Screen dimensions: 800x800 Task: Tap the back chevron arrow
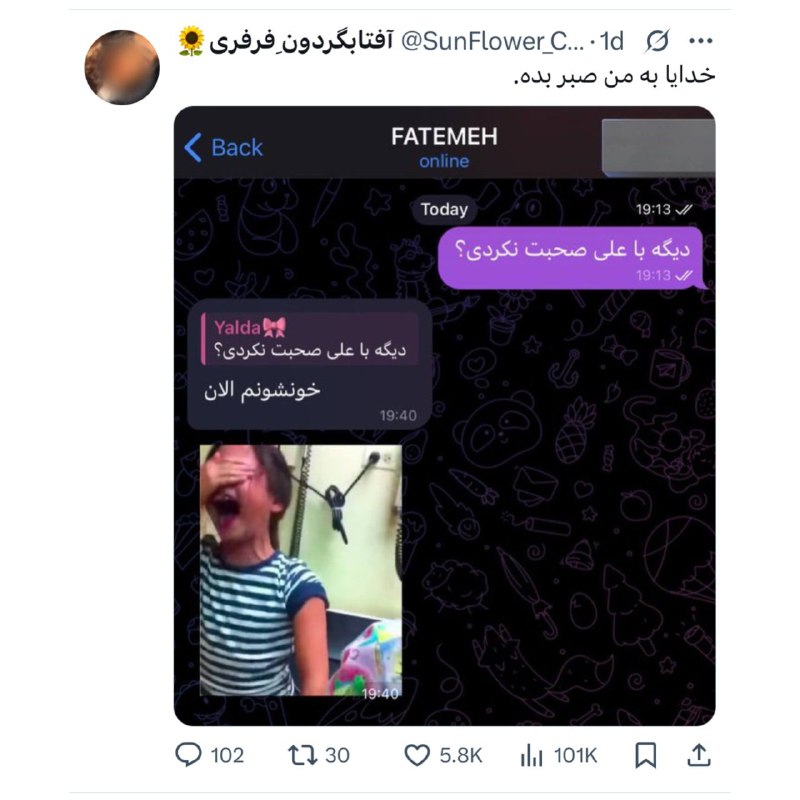(x=193, y=148)
